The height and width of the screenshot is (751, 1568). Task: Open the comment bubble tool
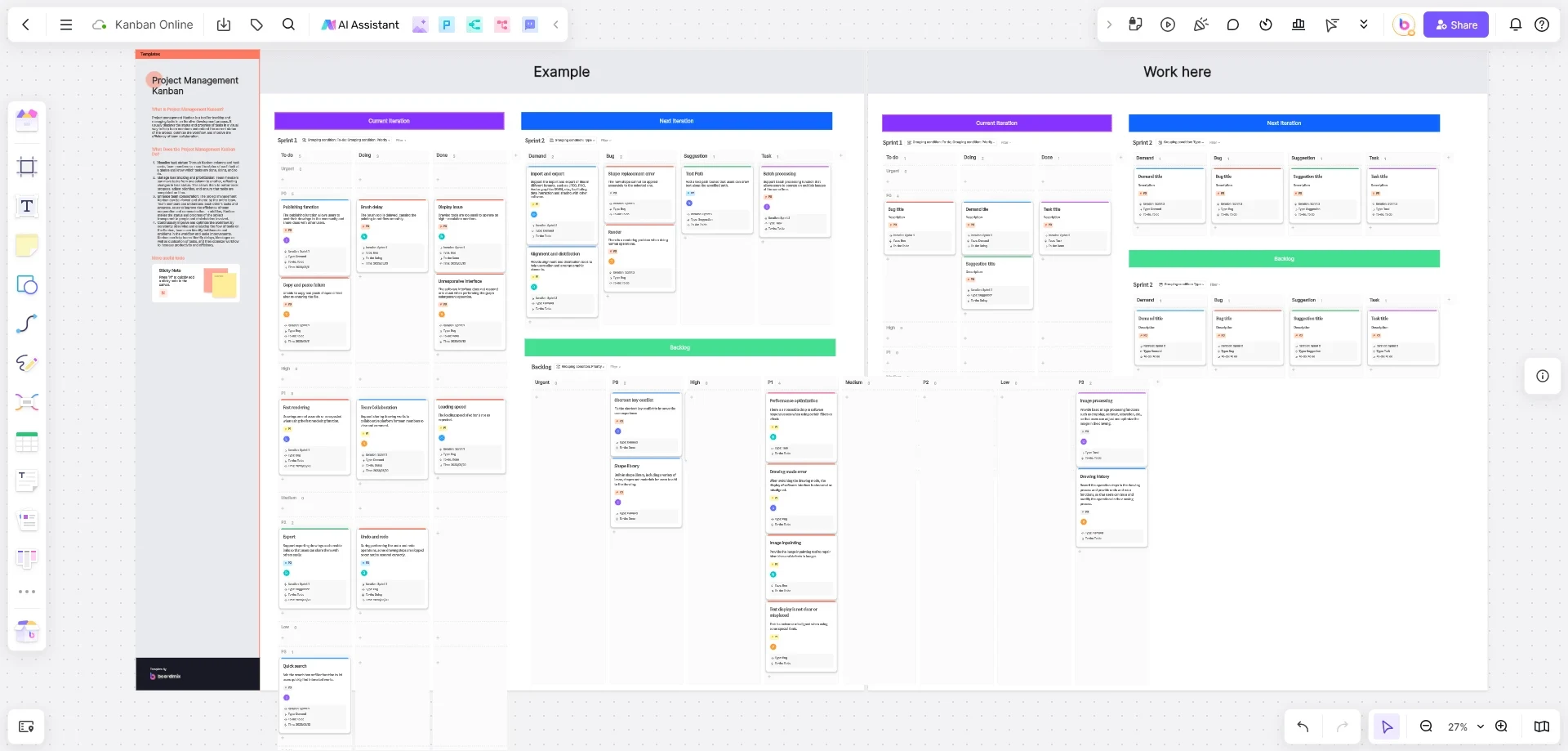pyautogui.click(x=1233, y=25)
